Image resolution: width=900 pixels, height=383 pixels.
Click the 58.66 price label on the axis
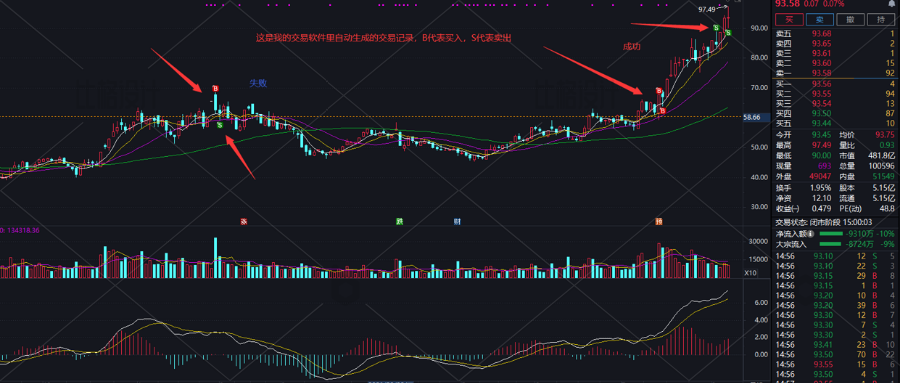pos(752,117)
